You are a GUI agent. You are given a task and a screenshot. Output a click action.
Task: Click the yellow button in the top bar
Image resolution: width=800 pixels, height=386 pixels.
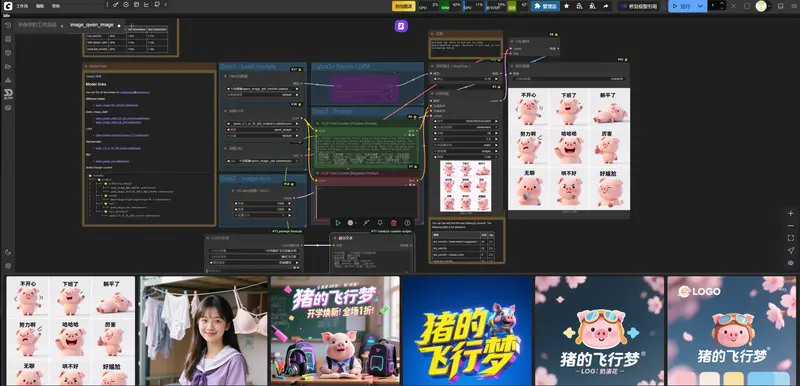(403, 6)
